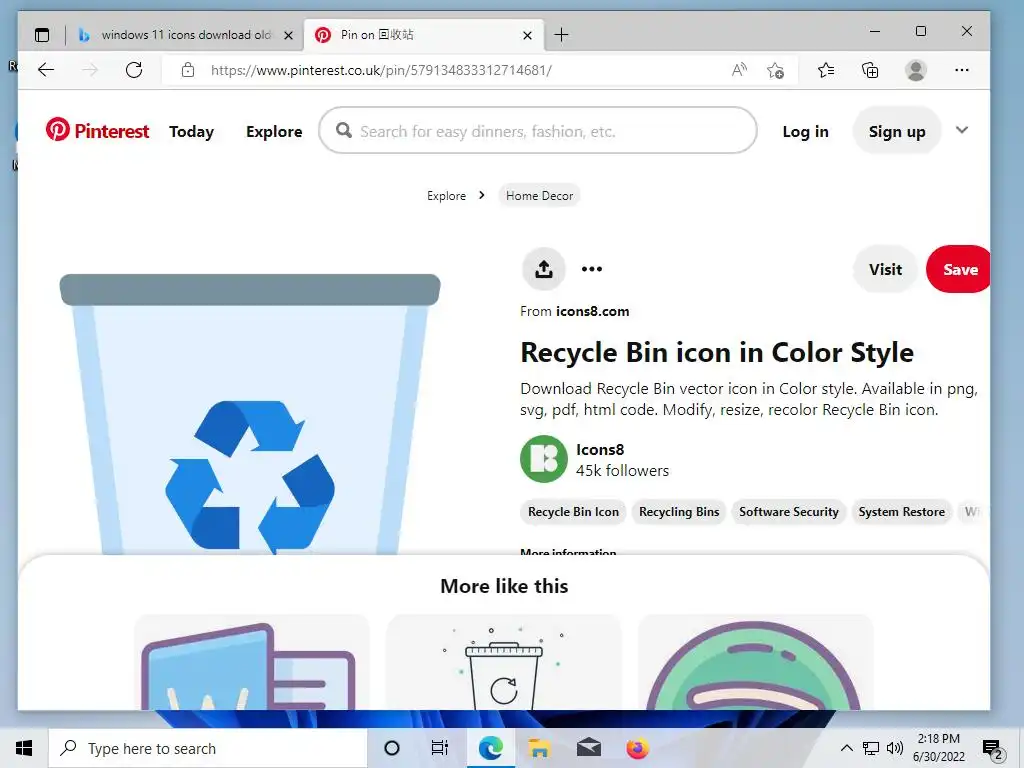Focus the Pinterest search field
Image resolution: width=1024 pixels, height=768 pixels.
point(537,131)
